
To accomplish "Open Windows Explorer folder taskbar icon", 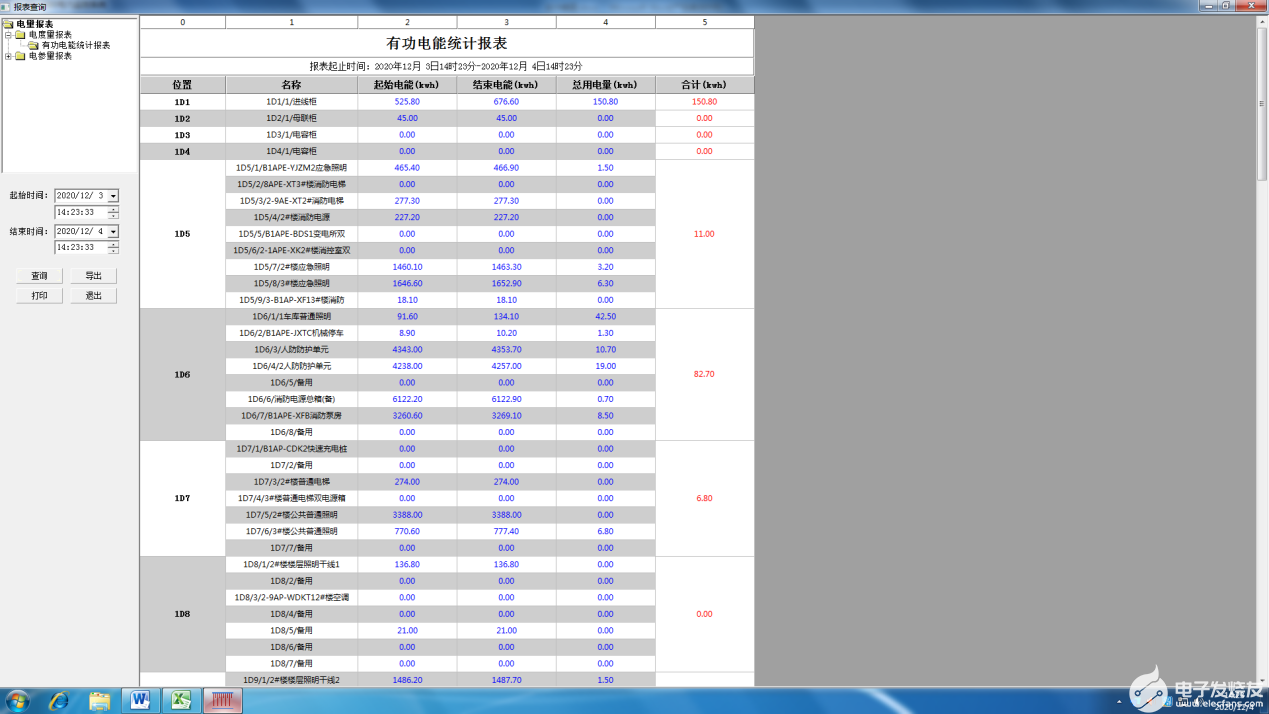I will (99, 701).
